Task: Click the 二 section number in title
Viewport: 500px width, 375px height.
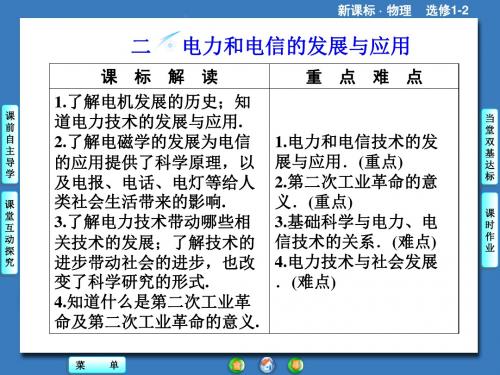Action: 141,46
